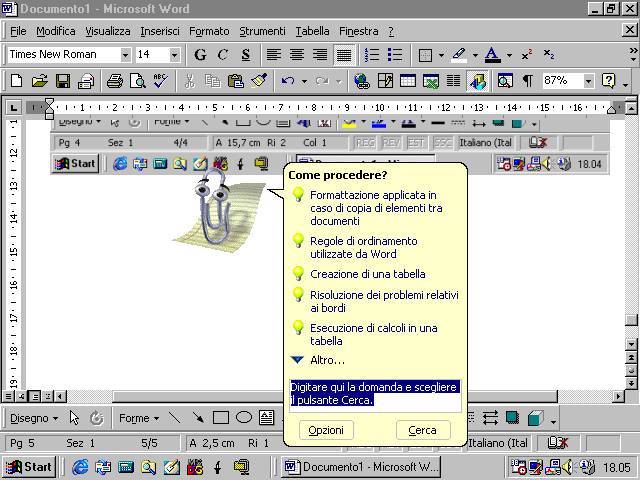Open the Document Map
Image resolution: width=640 pixels, height=480 pixels.
pyautogui.click(x=505, y=81)
